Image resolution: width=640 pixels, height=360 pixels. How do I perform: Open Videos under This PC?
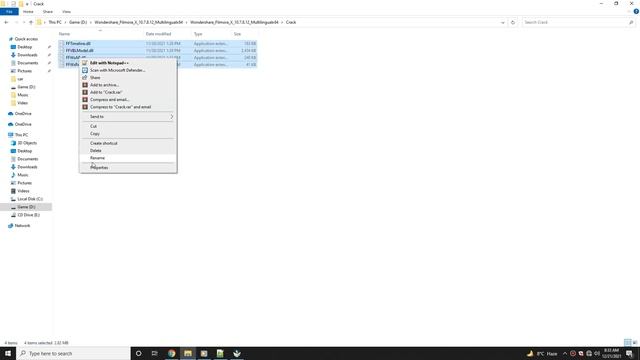(23, 191)
